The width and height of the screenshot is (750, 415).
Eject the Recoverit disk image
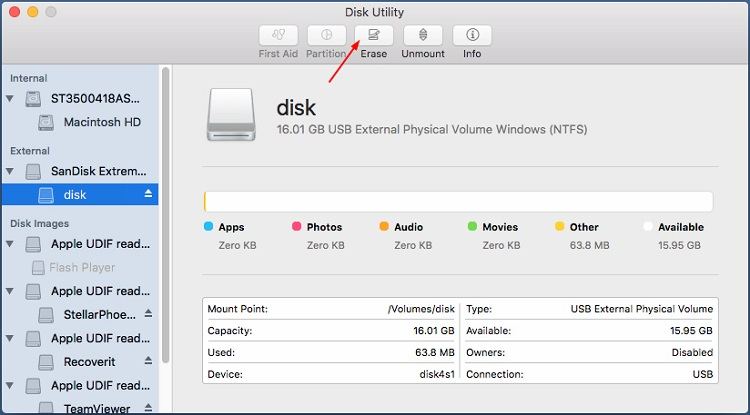[x=149, y=362]
